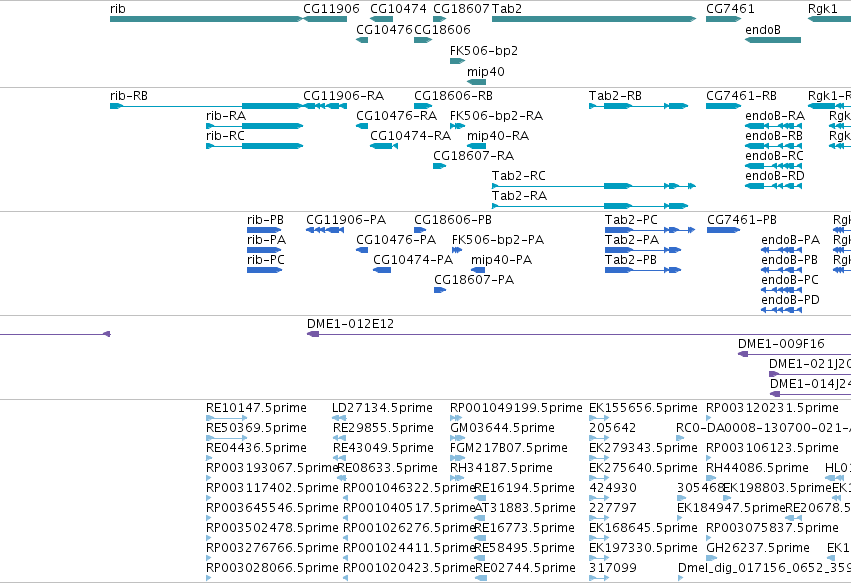The width and height of the screenshot is (851, 583).
Task: Select the rib-RA transcript
Action: (x=255, y=126)
